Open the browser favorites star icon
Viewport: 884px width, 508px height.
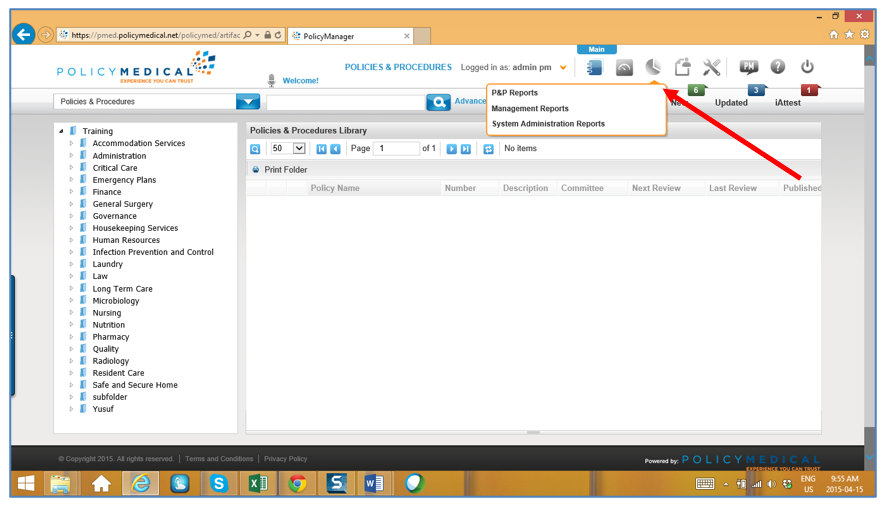pyautogui.click(x=849, y=35)
